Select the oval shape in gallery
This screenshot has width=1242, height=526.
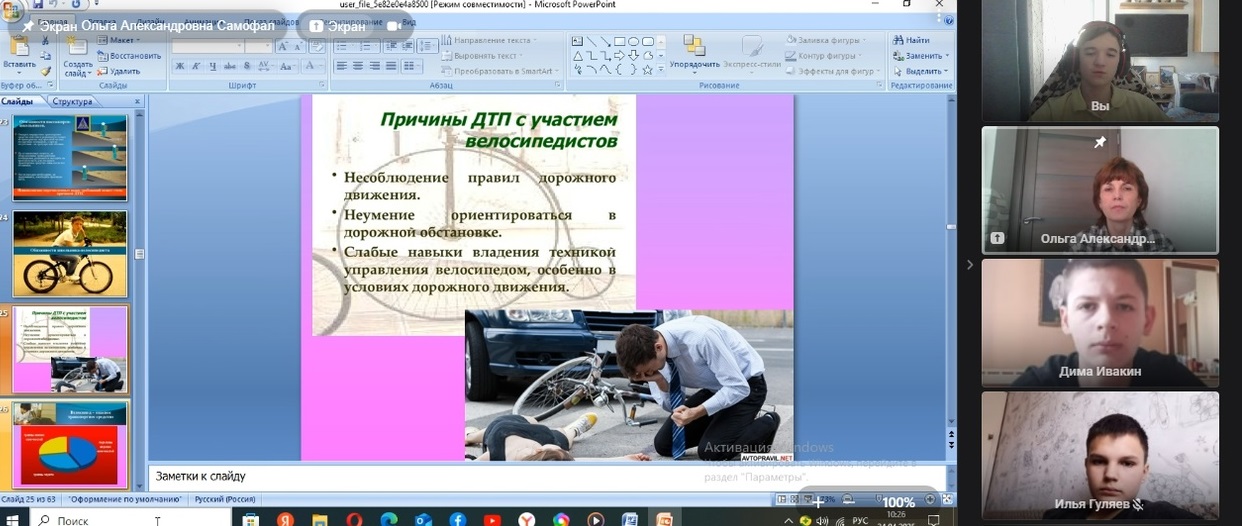[634, 42]
